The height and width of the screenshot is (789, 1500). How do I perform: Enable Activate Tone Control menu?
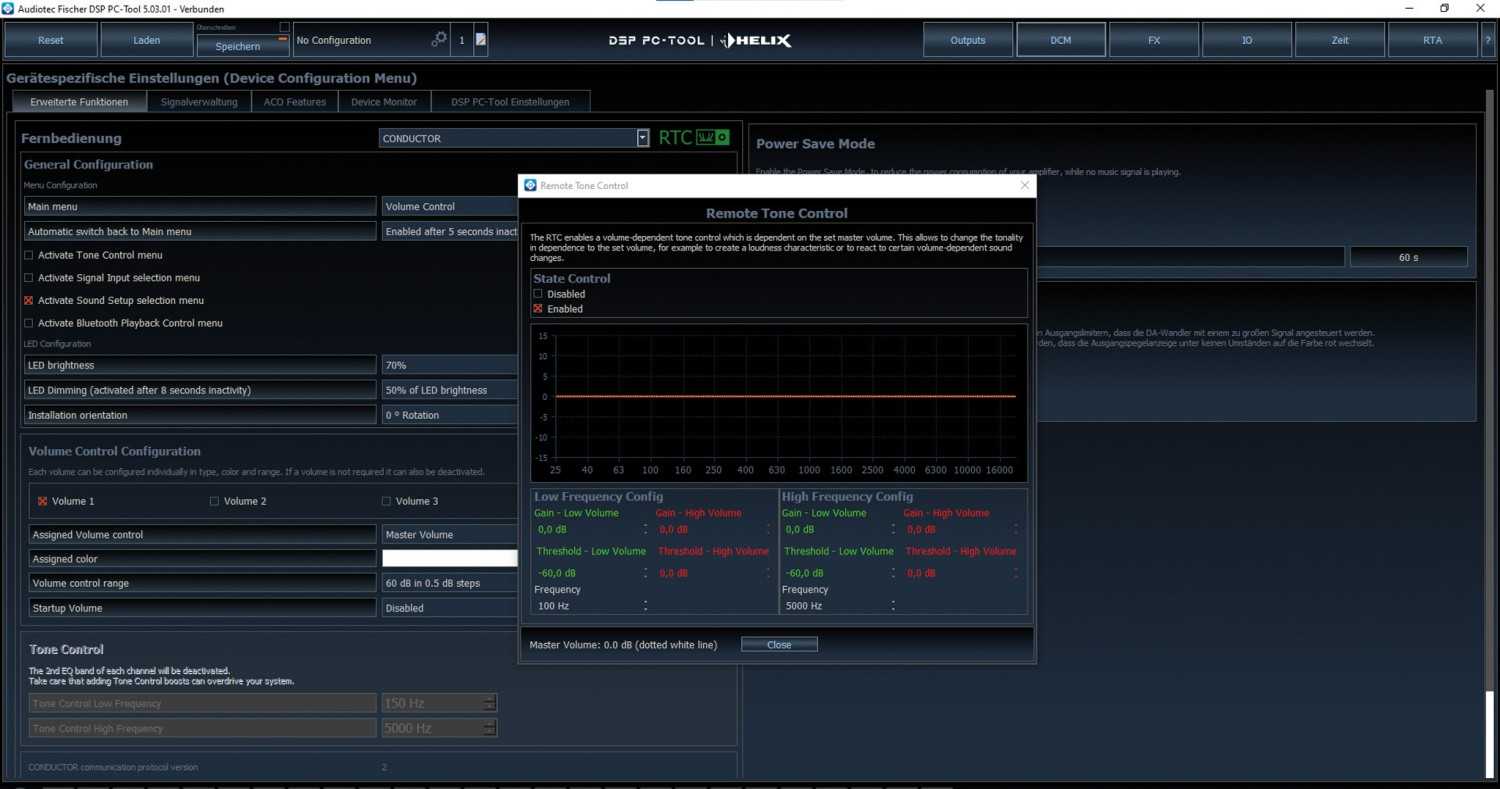29,255
